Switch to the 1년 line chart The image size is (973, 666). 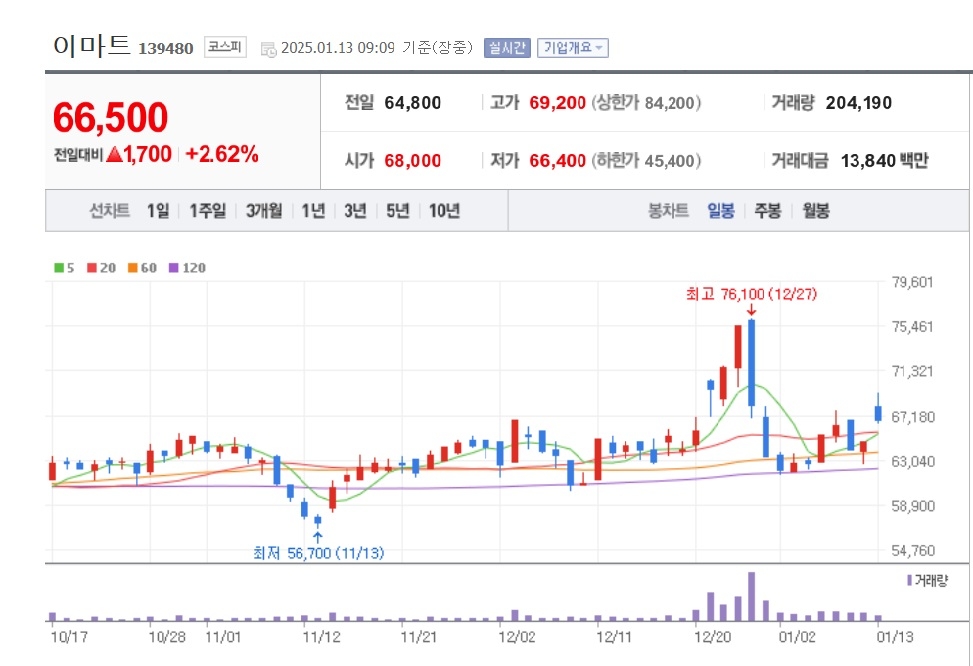coord(313,211)
